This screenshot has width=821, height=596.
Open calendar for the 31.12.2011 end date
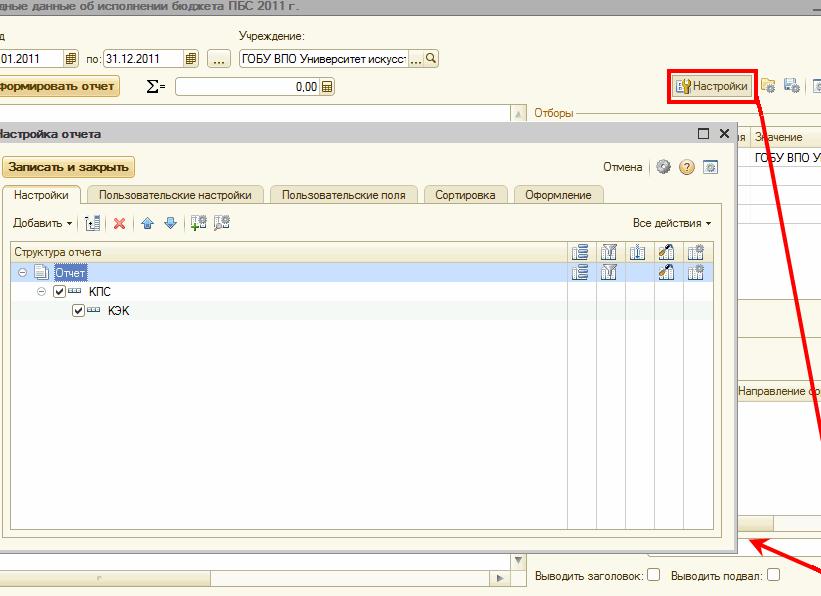pos(191,59)
